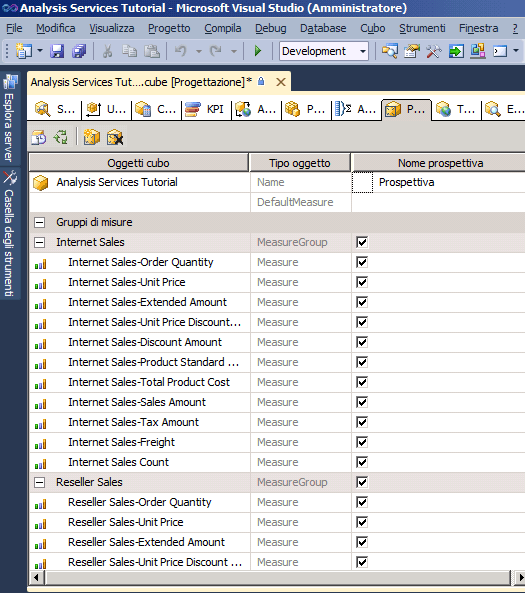Click the Save All icon

[x=79, y=51]
